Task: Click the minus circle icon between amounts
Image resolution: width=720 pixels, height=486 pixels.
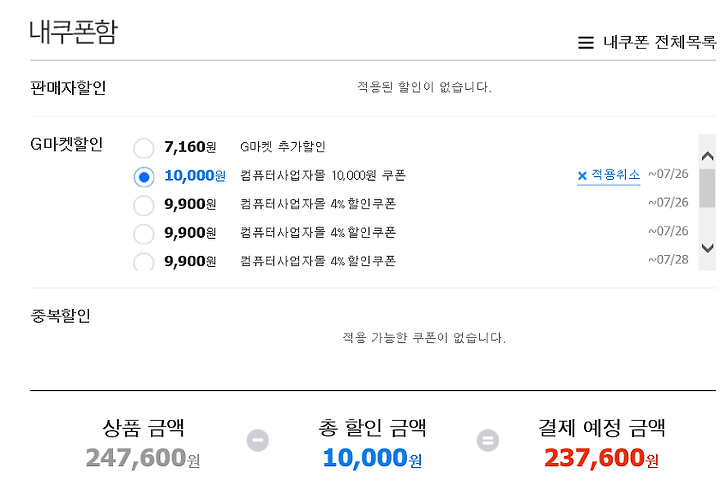Action: click(x=258, y=440)
